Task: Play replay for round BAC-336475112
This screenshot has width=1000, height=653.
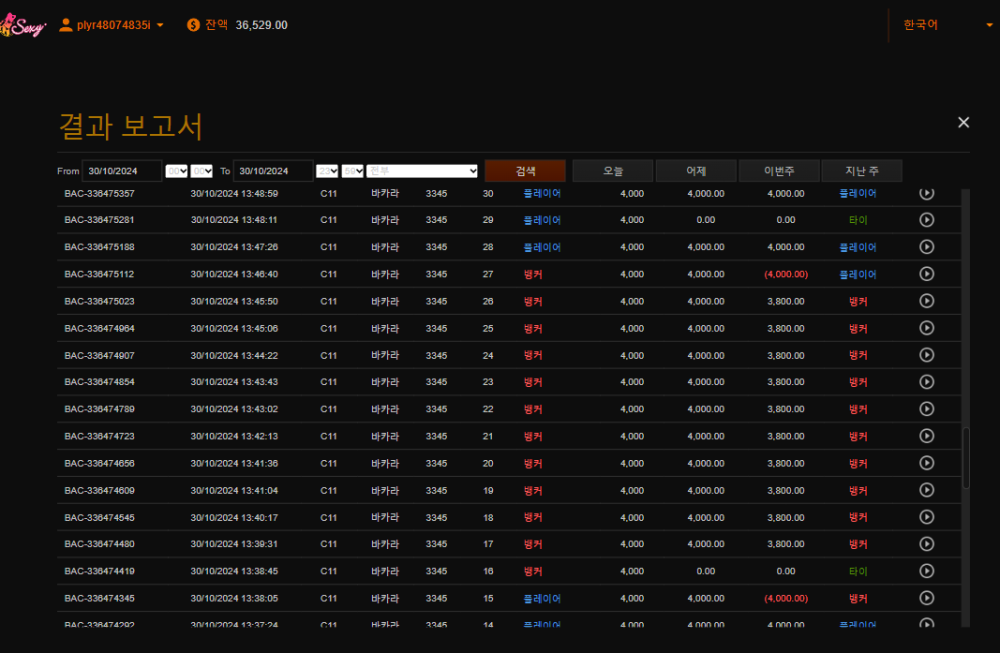Action: point(926,274)
